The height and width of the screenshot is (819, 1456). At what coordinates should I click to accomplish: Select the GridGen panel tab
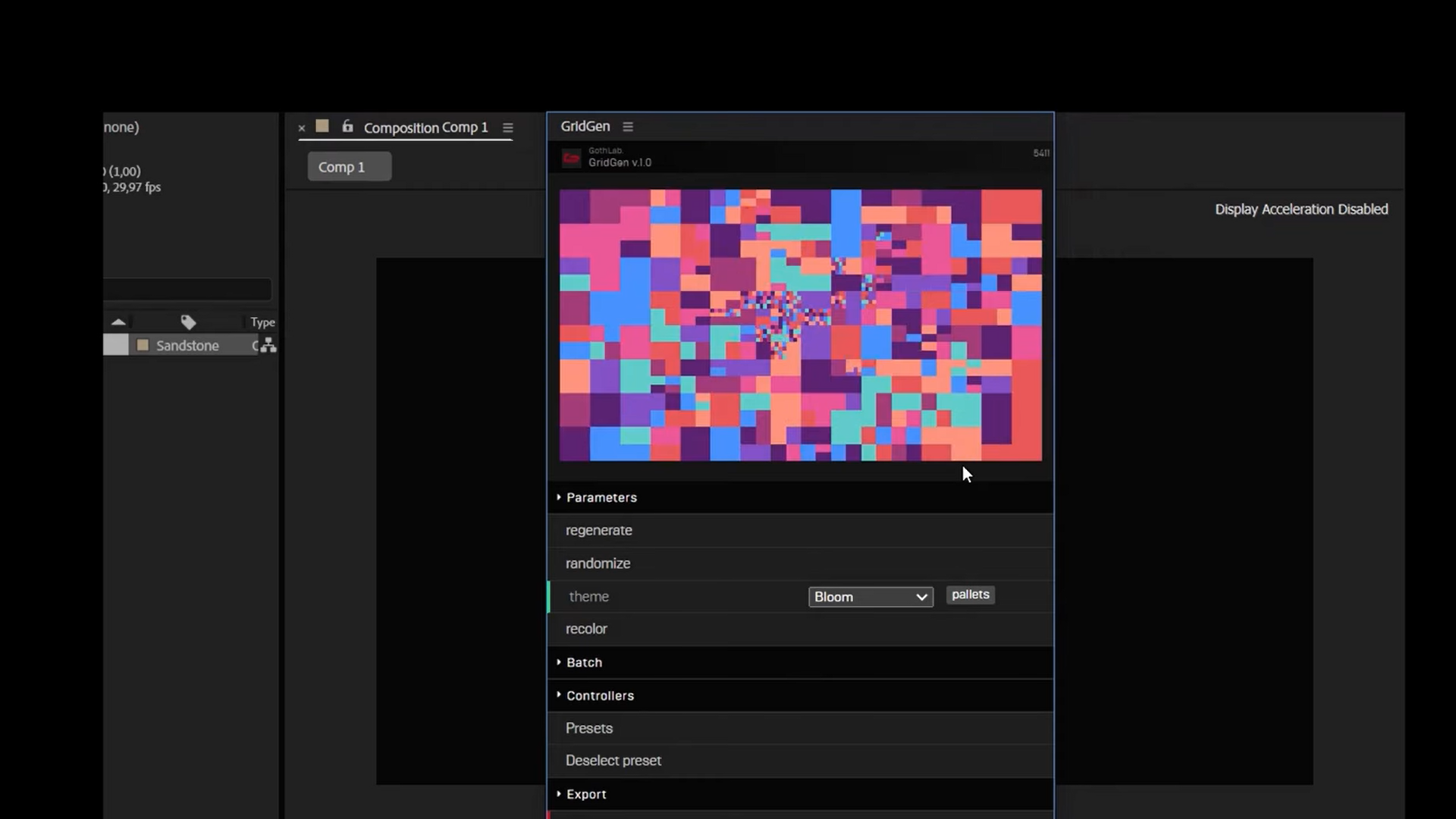click(585, 127)
